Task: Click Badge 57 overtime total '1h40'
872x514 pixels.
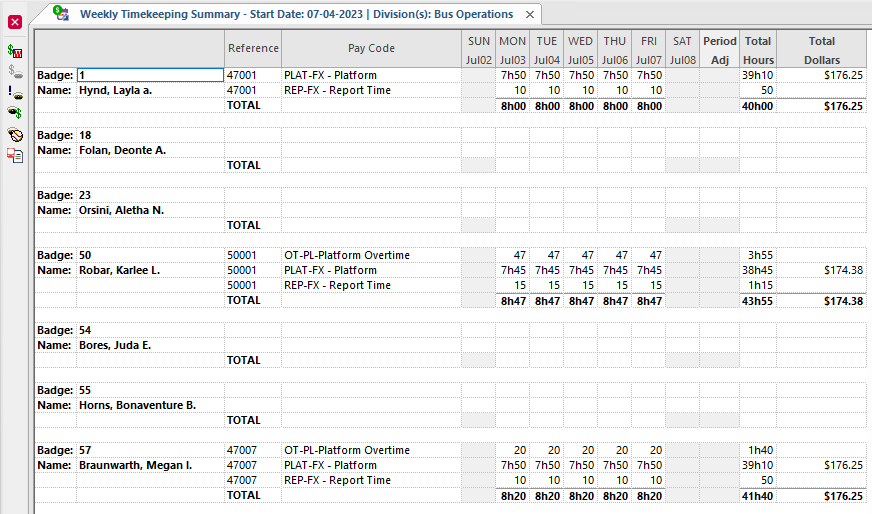Action: [x=760, y=451]
